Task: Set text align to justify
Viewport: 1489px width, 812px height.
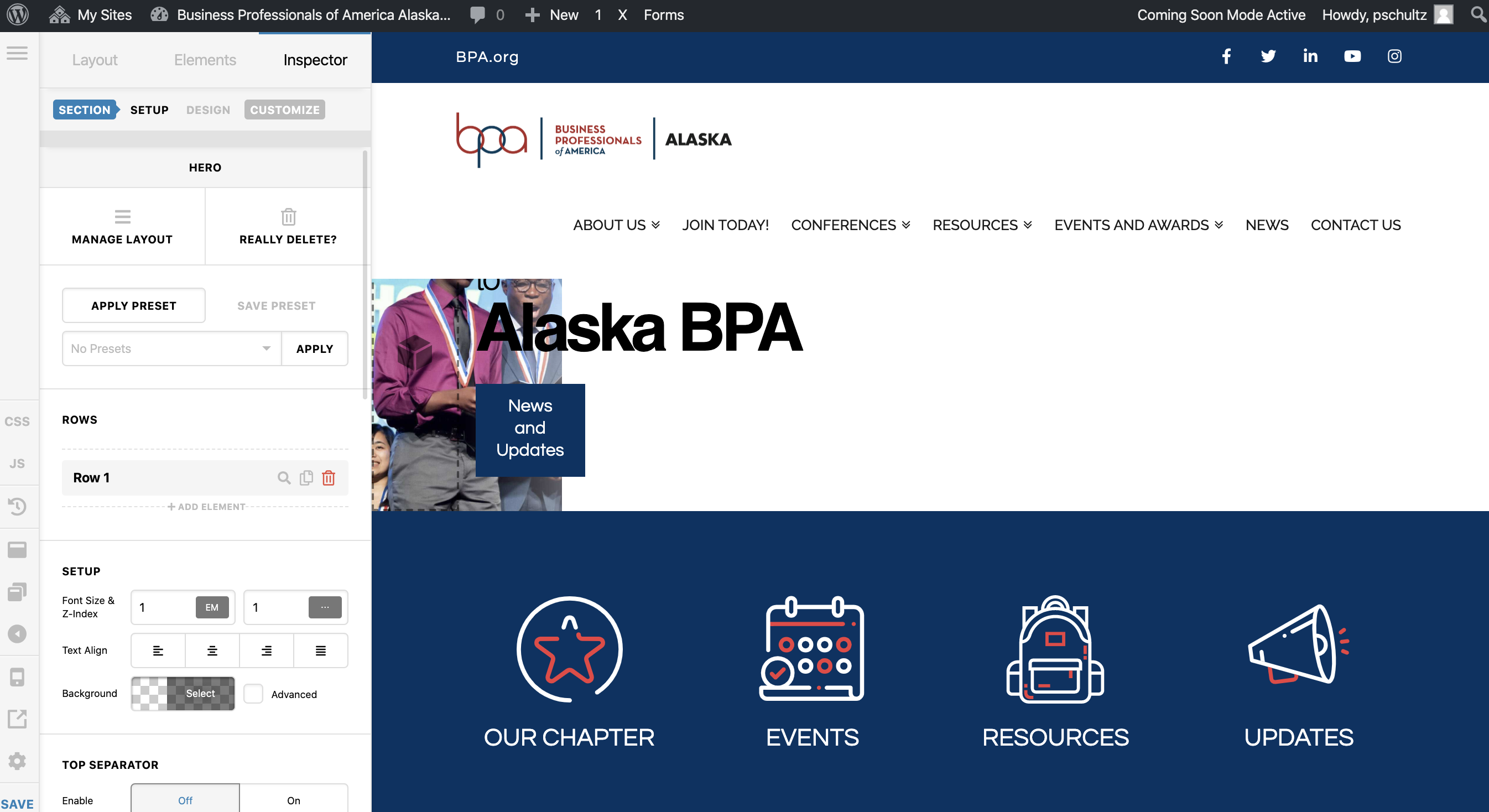Action: [x=321, y=650]
